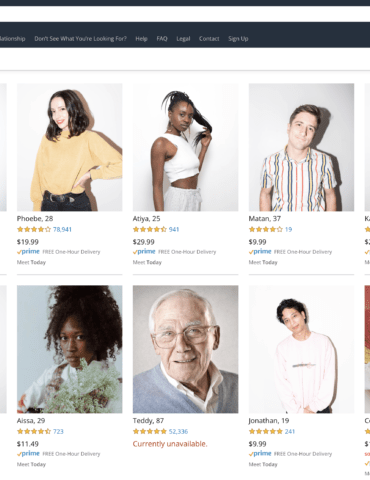
Task: Open Don't See What You're Looking For?
Action: (x=80, y=39)
